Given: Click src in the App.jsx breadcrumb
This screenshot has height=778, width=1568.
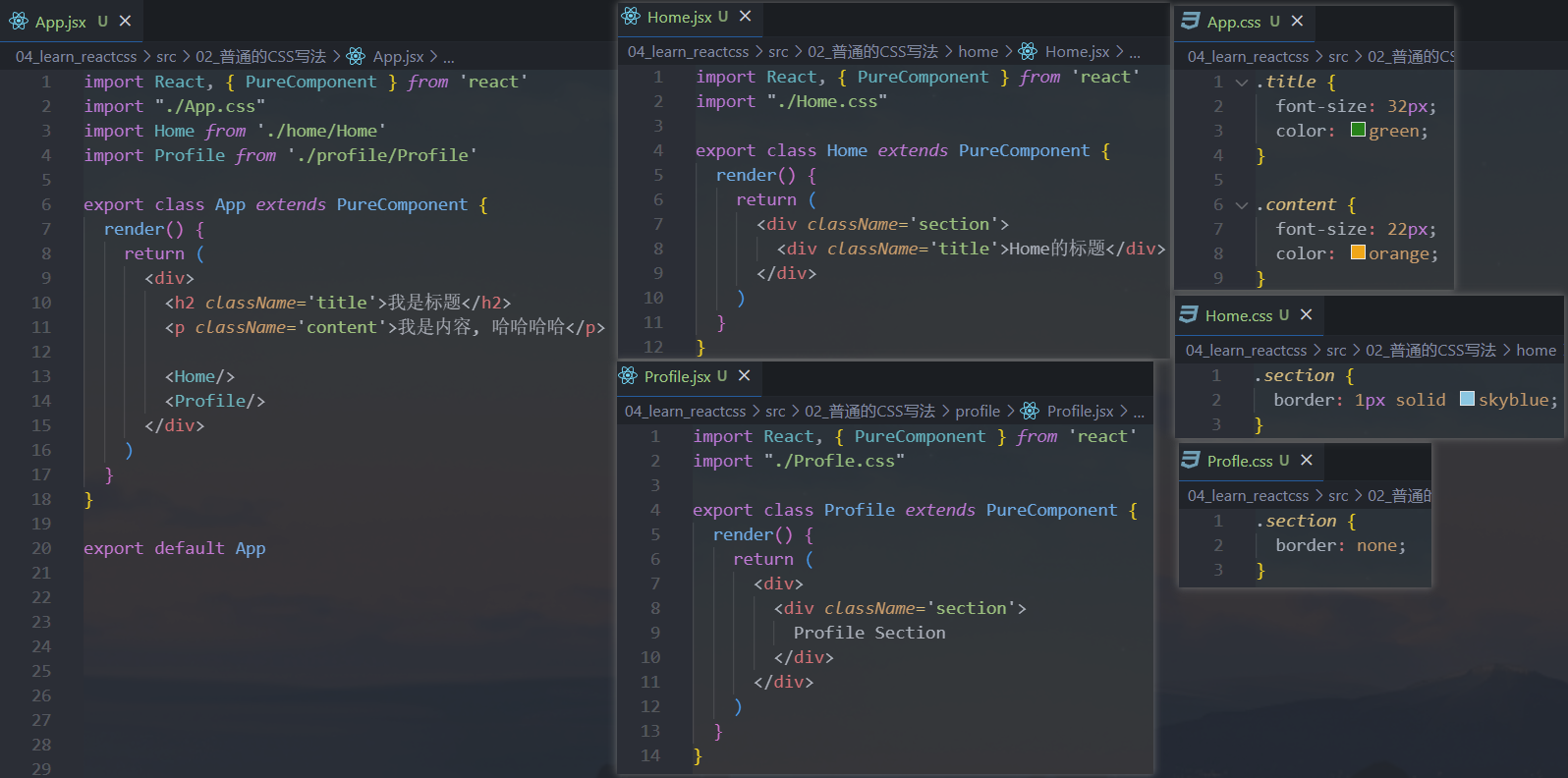Looking at the screenshot, I should [167, 57].
